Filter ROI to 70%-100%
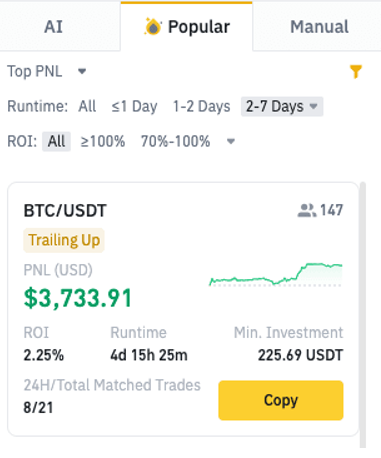Viewport: 381px width, 458px height. [x=175, y=142]
